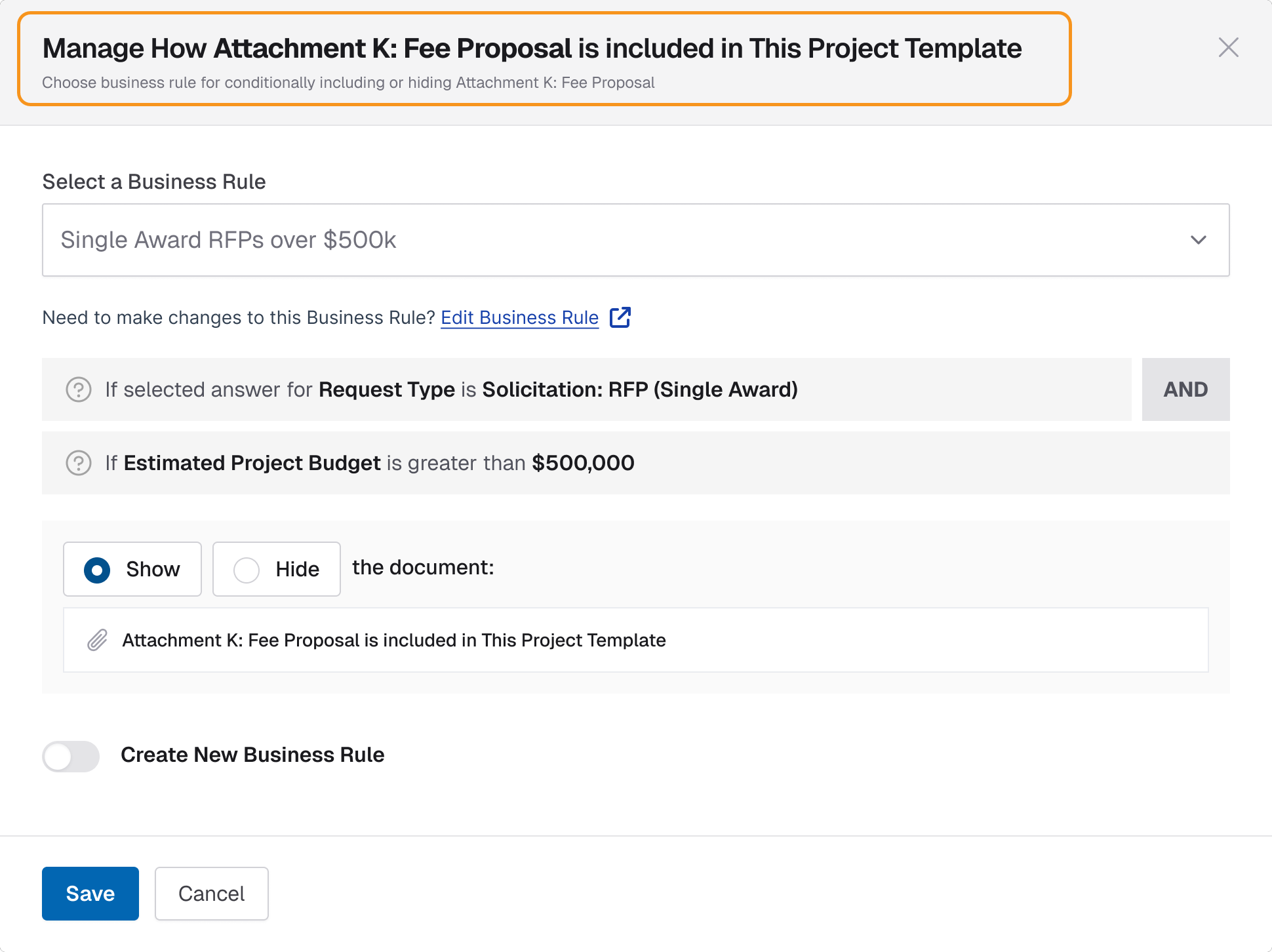Click help icon for Estimated Project Budget condition

79,463
